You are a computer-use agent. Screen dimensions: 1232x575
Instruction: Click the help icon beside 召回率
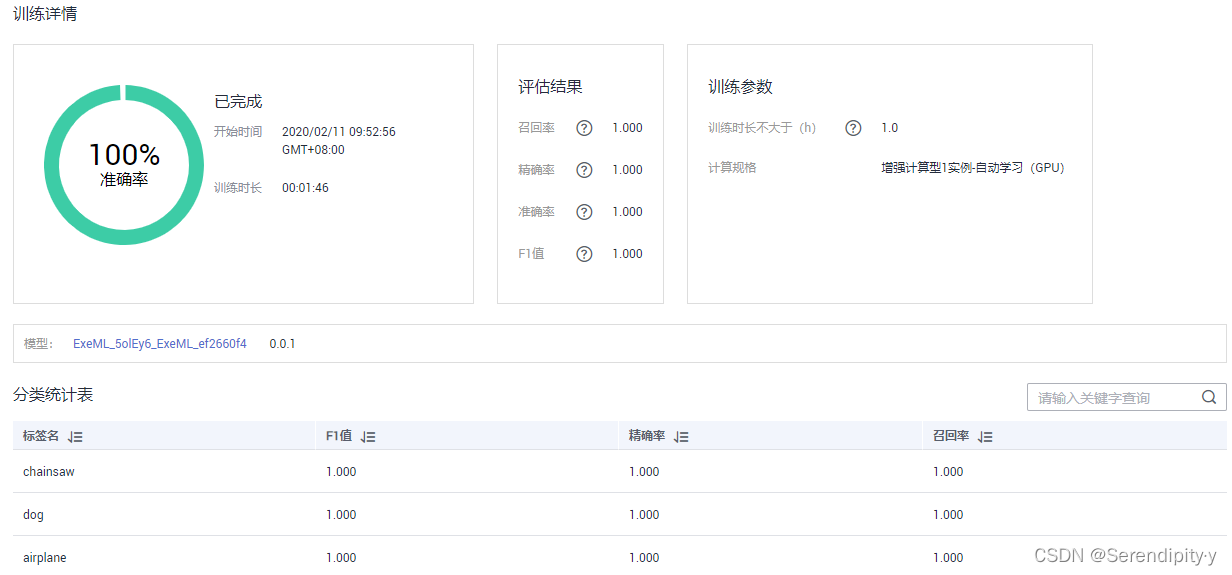(x=585, y=128)
